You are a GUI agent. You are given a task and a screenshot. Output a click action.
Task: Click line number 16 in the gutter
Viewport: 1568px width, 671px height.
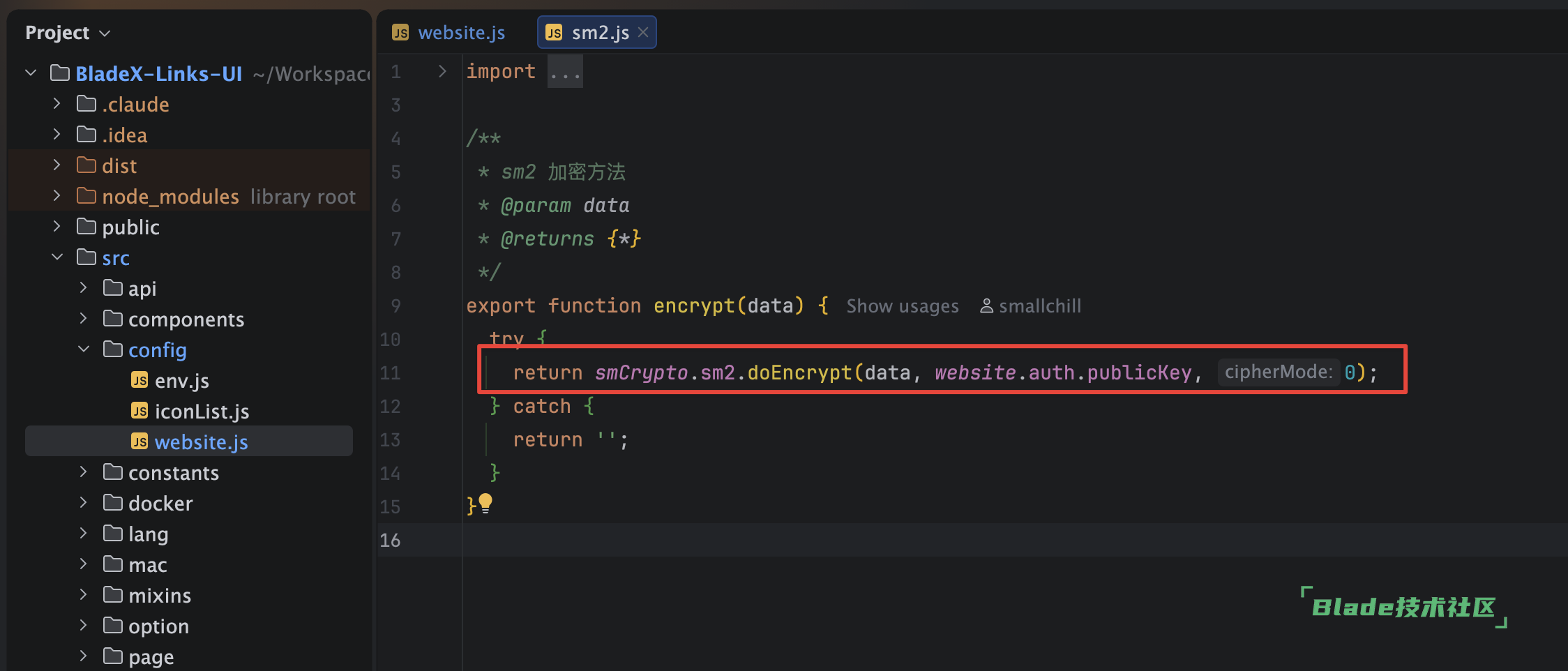coord(390,540)
